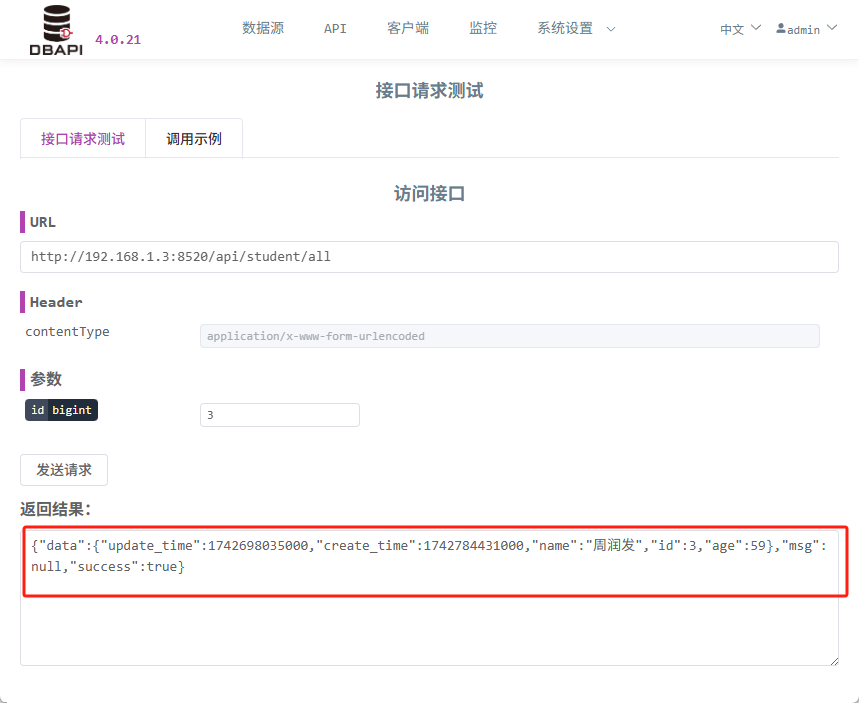Click the 发送请求 button
This screenshot has width=859, height=703.
[x=64, y=470]
